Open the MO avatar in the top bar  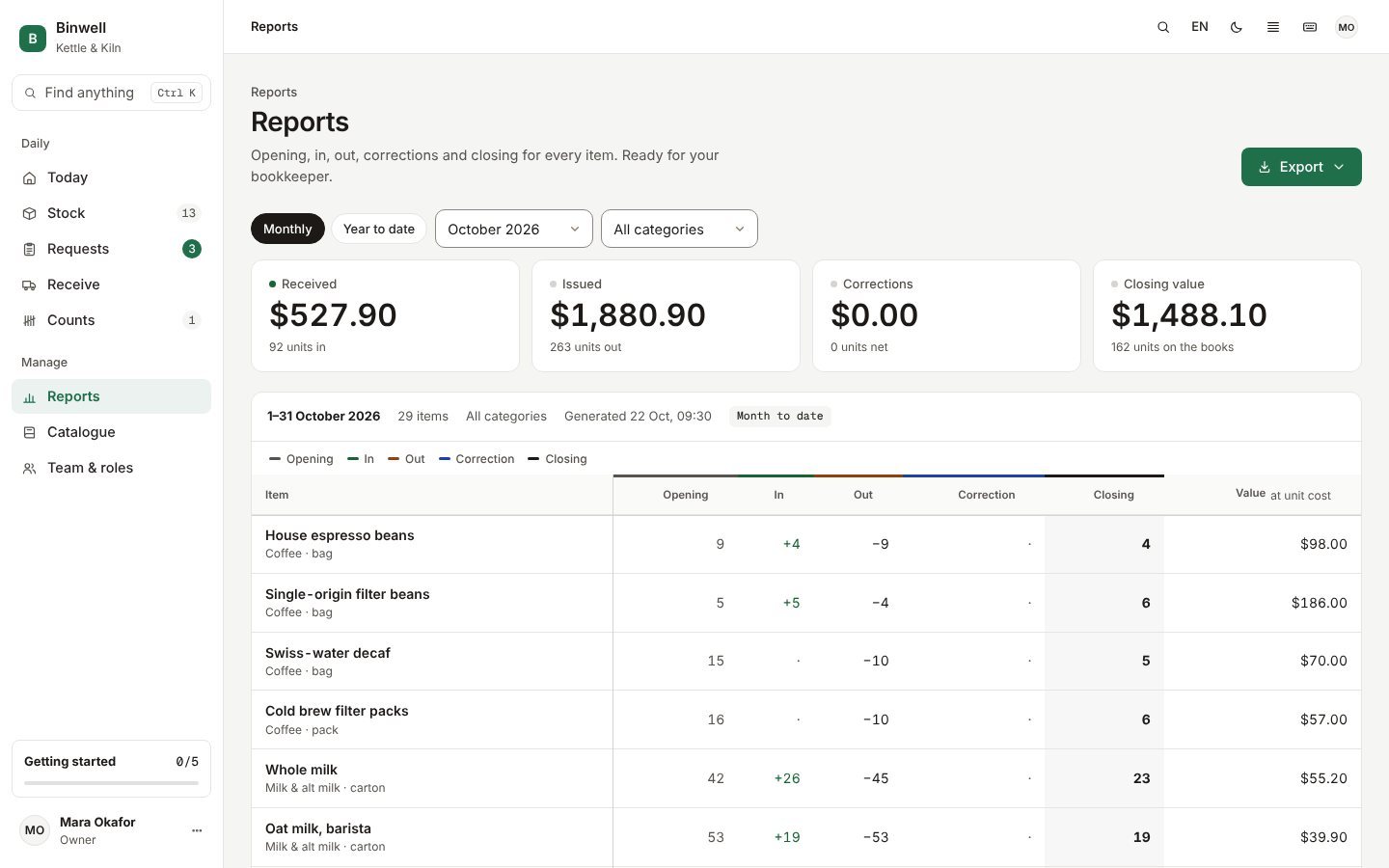click(1347, 27)
